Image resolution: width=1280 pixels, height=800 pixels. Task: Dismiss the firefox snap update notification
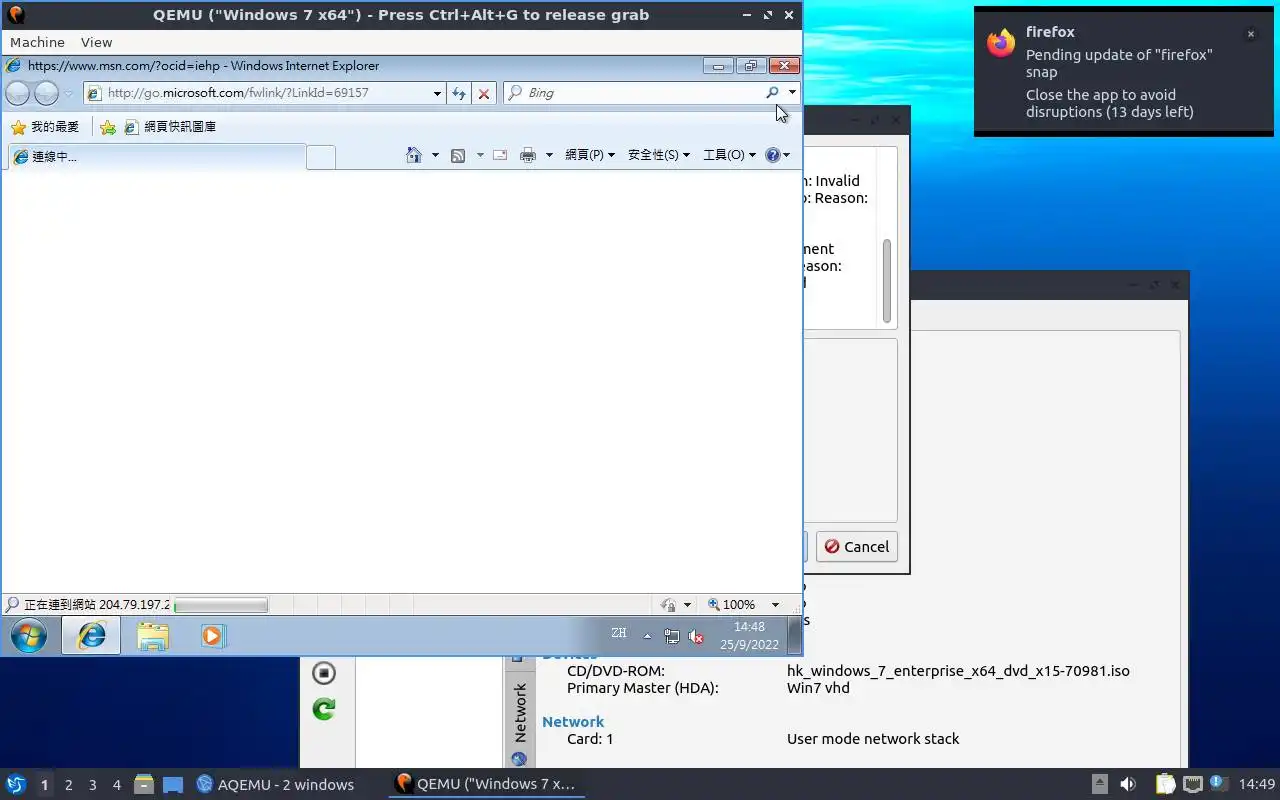pyautogui.click(x=1250, y=34)
